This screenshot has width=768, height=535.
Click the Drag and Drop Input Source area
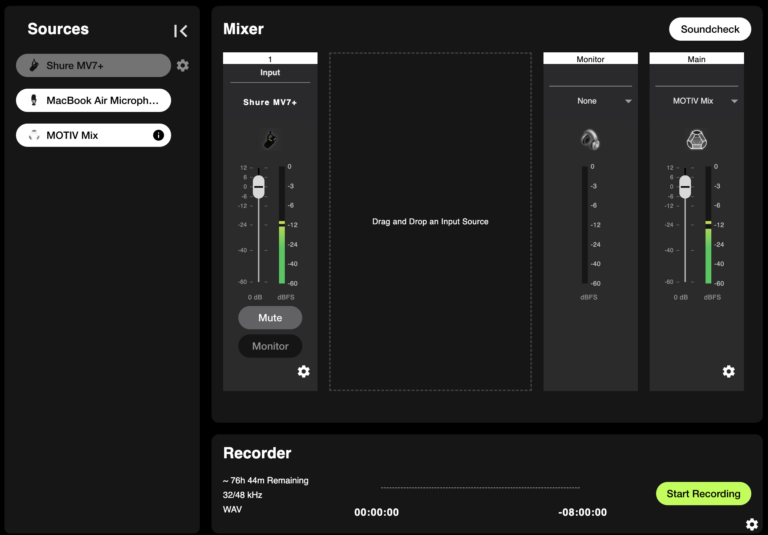(x=430, y=221)
